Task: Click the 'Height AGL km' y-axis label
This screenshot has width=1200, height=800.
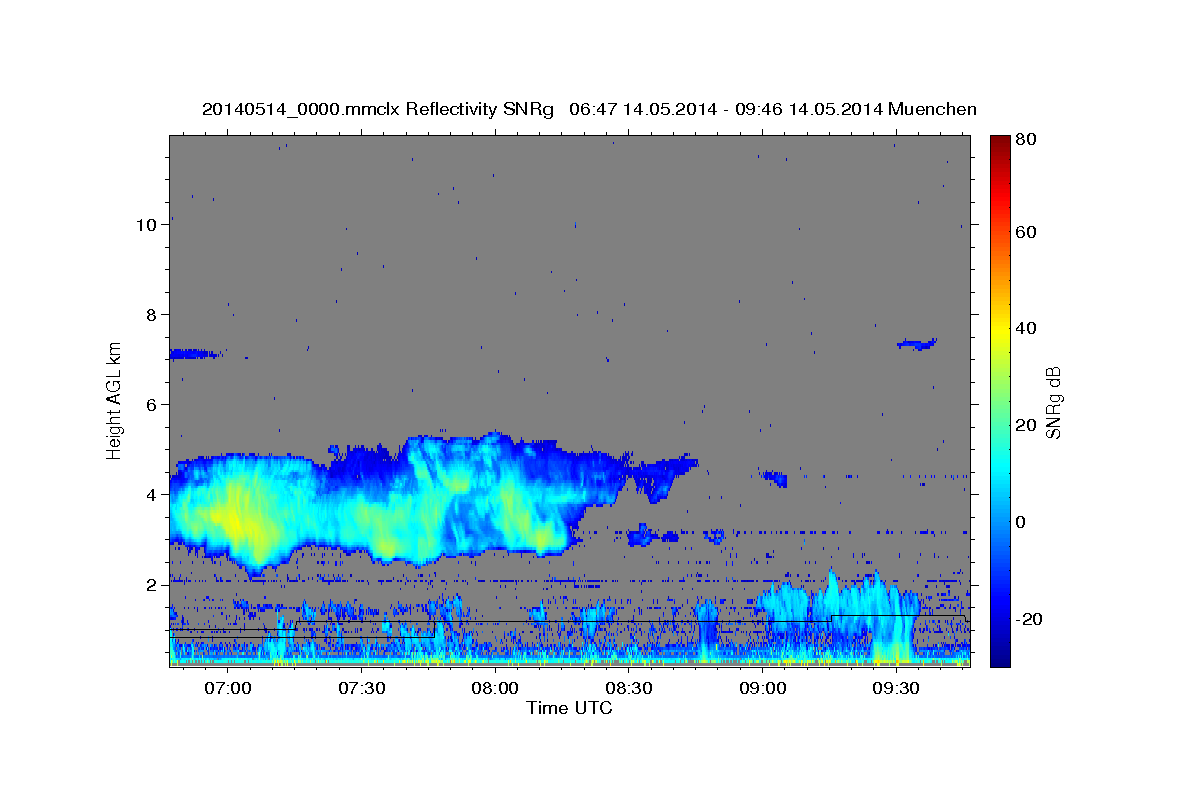Action: click(114, 399)
